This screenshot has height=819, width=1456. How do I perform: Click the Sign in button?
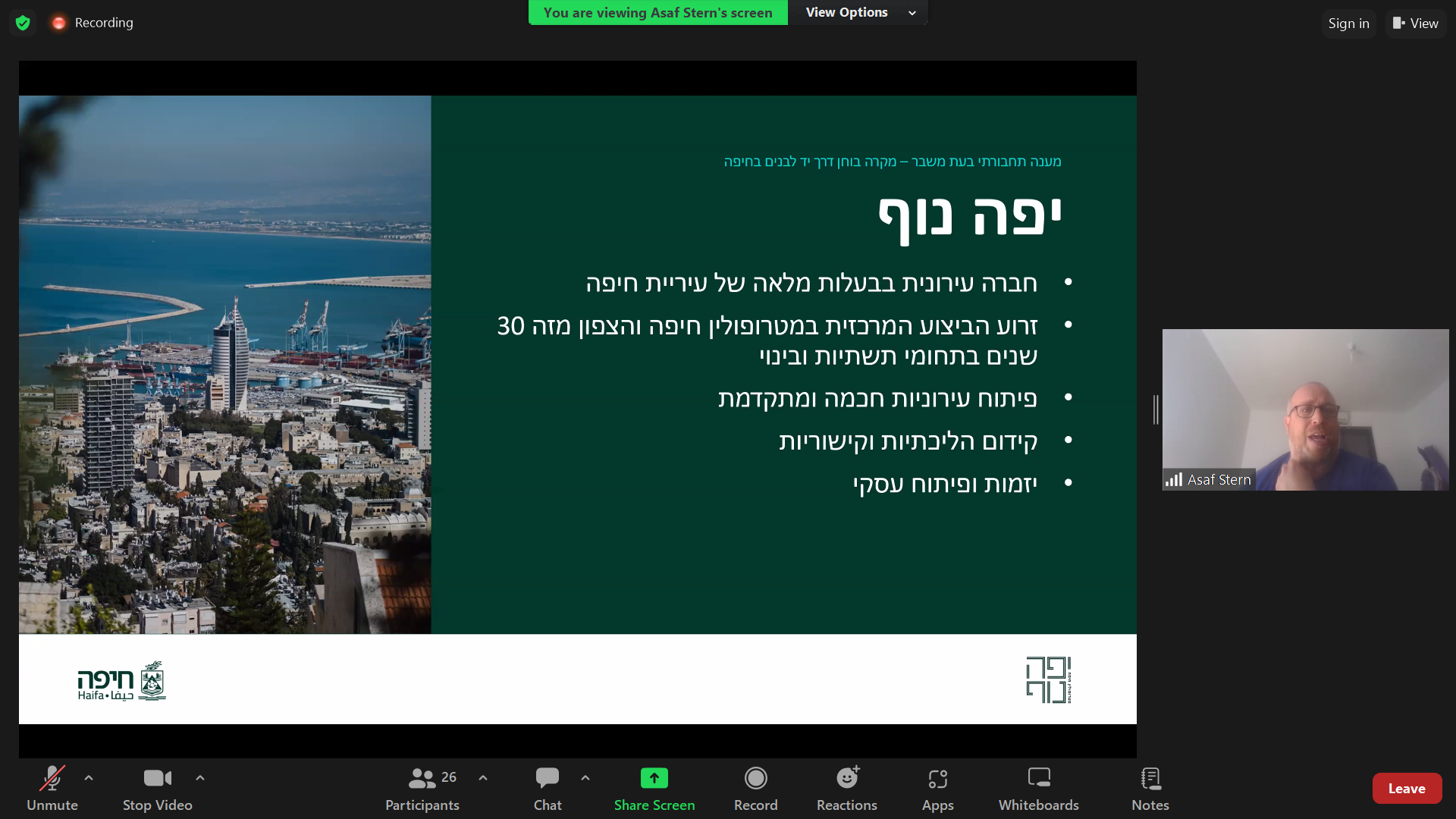click(x=1348, y=24)
